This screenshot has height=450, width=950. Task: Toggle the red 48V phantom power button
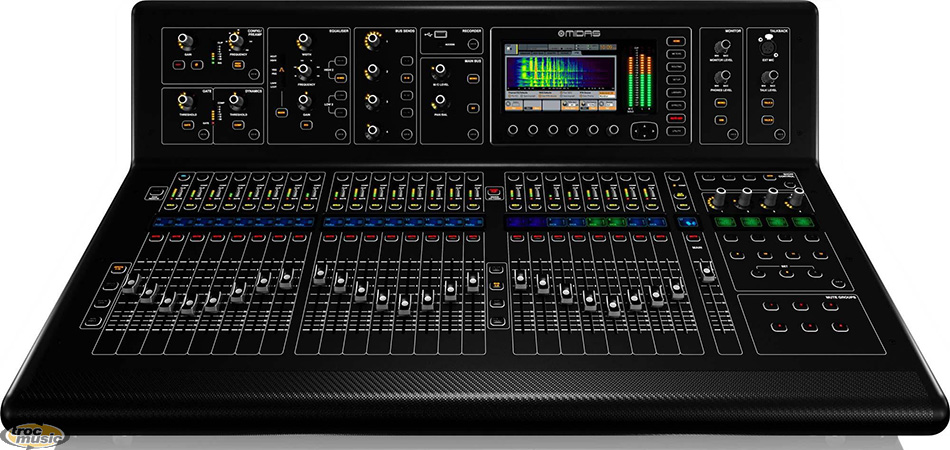pyautogui.click(x=178, y=64)
